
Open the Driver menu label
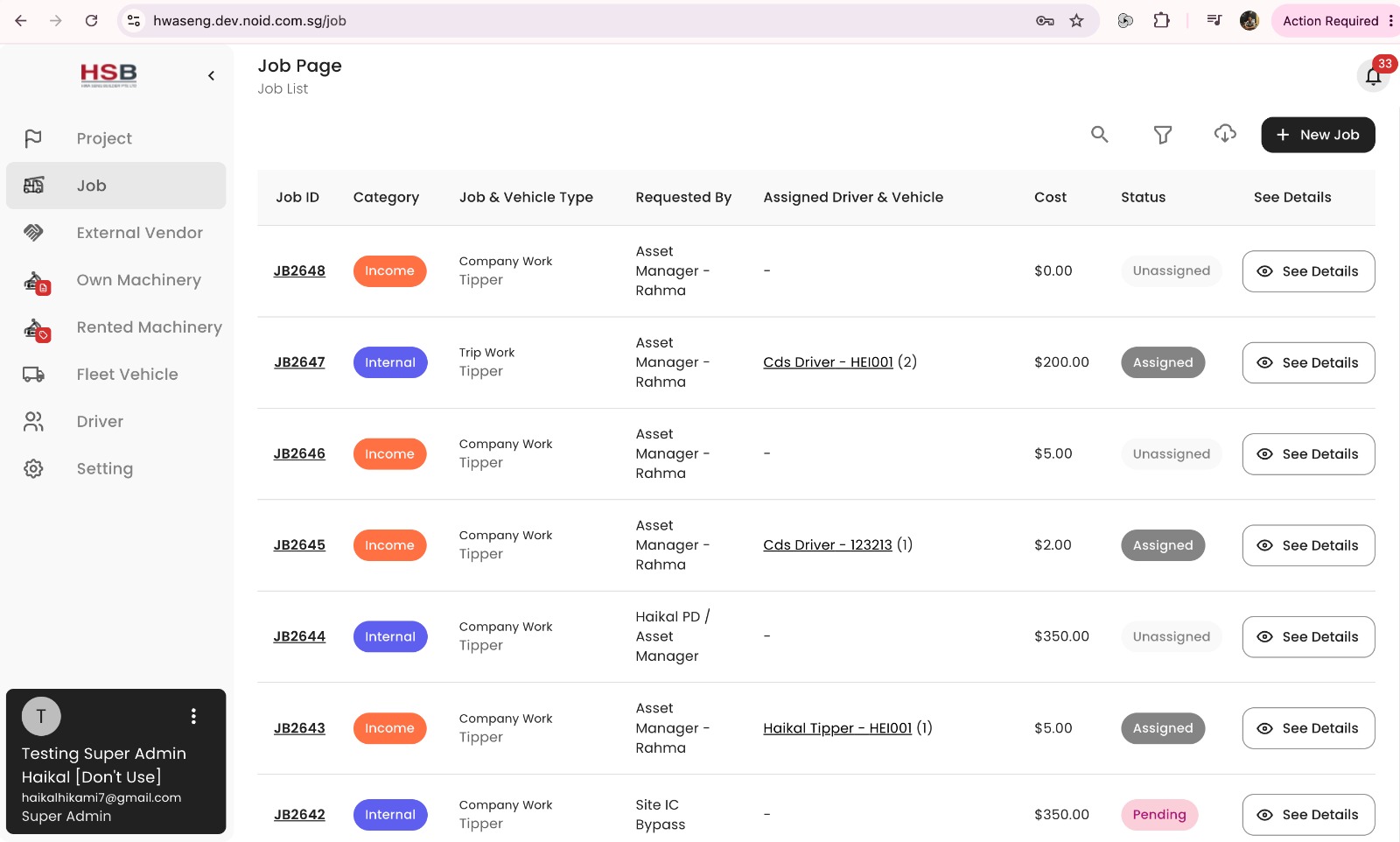[x=100, y=422]
